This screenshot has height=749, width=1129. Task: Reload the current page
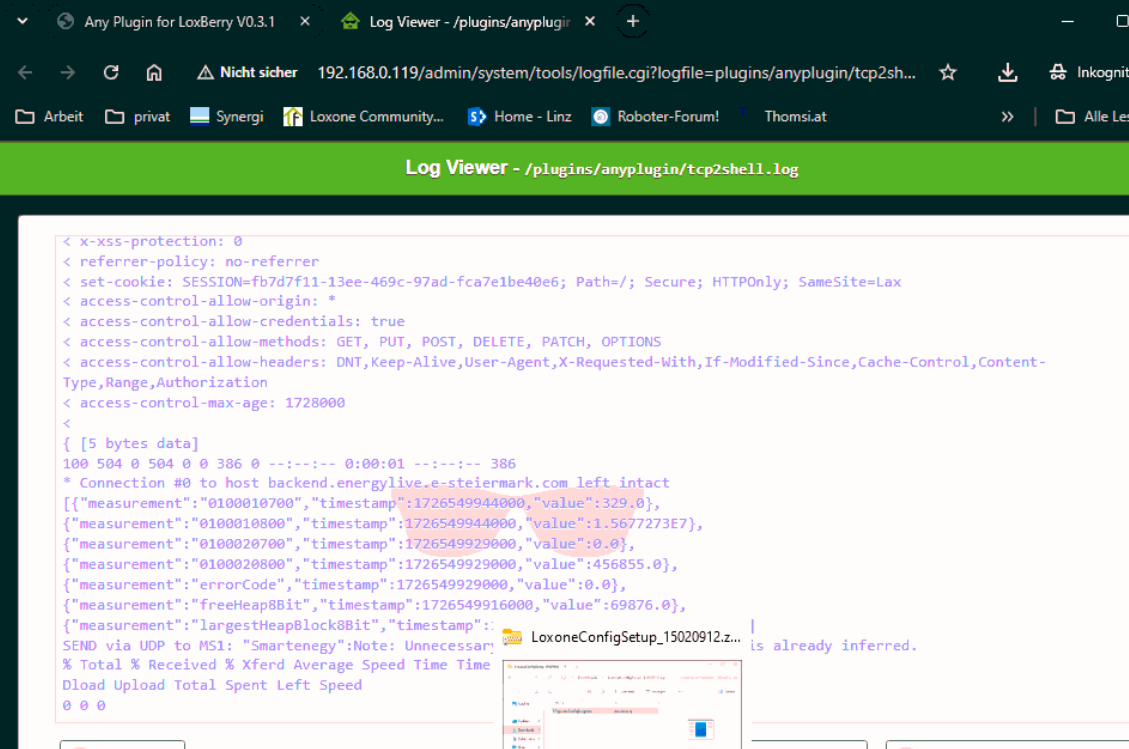111,72
